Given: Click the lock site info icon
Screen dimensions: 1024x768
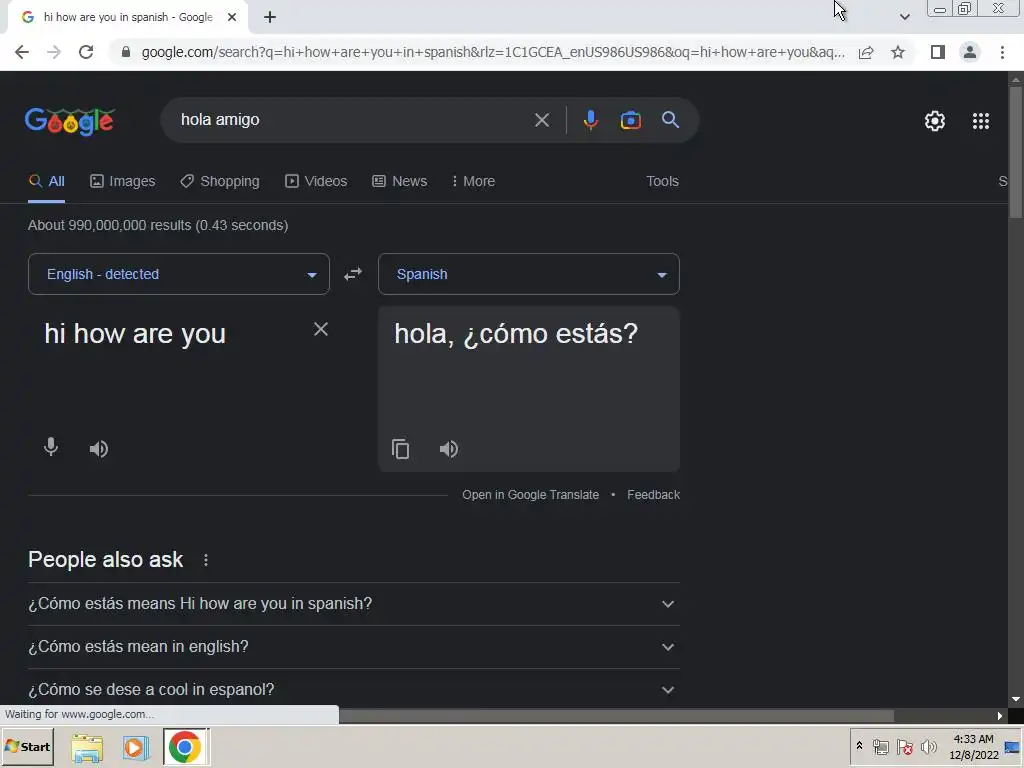Looking at the screenshot, I should 126,52.
